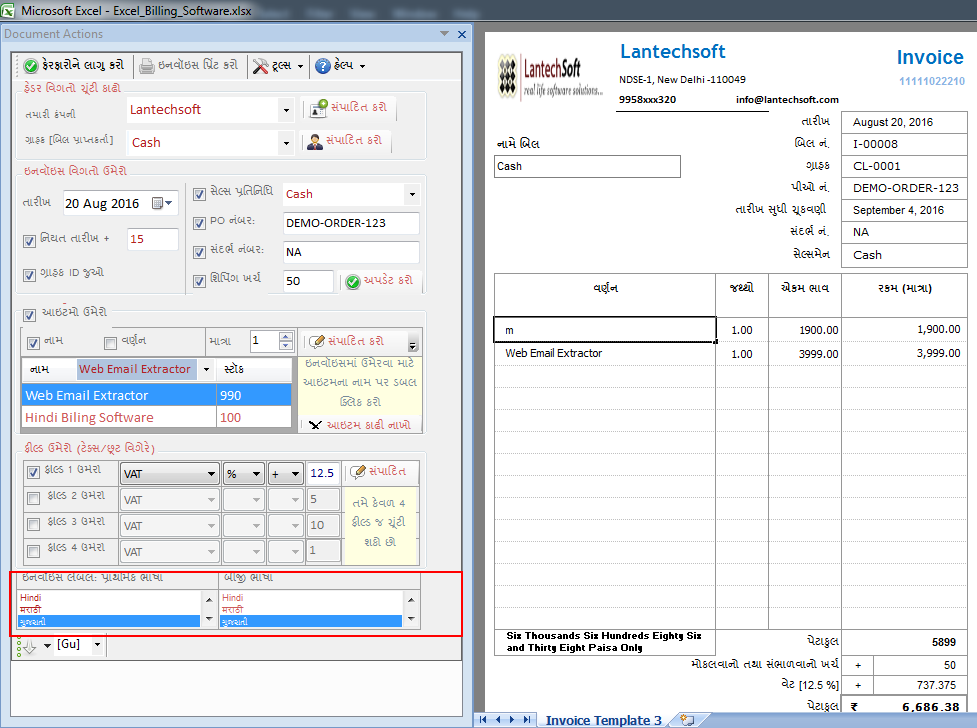Toggle the show customer ID checkbox
The width and height of the screenshot is (977, 728).
pyautogui.click(x=29, y=275)
